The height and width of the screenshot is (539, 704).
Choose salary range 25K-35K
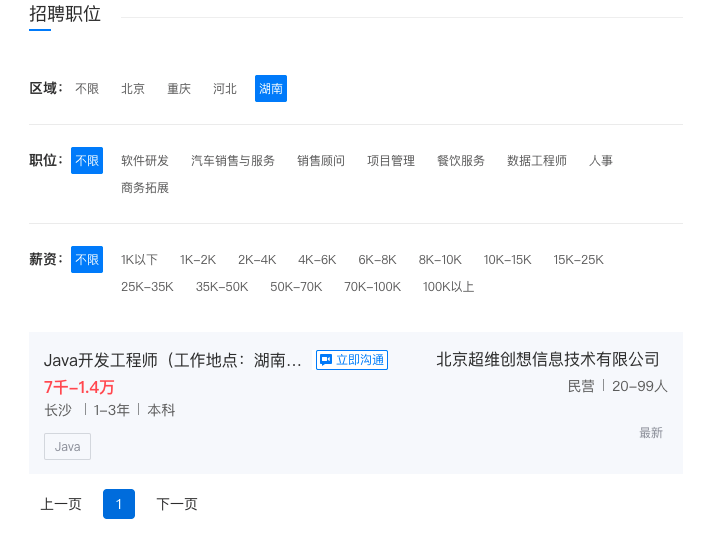point(147,286)
